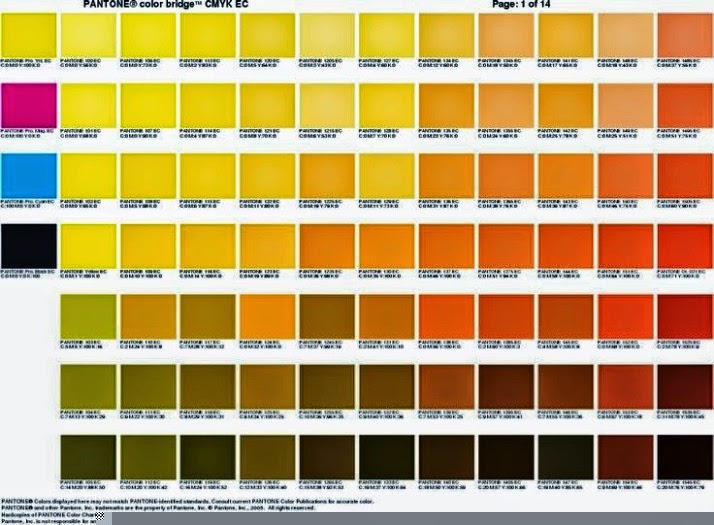Pick the PANTONE 132 EC swatch
This screenshot has width=714, height=525.
(387, 387)
